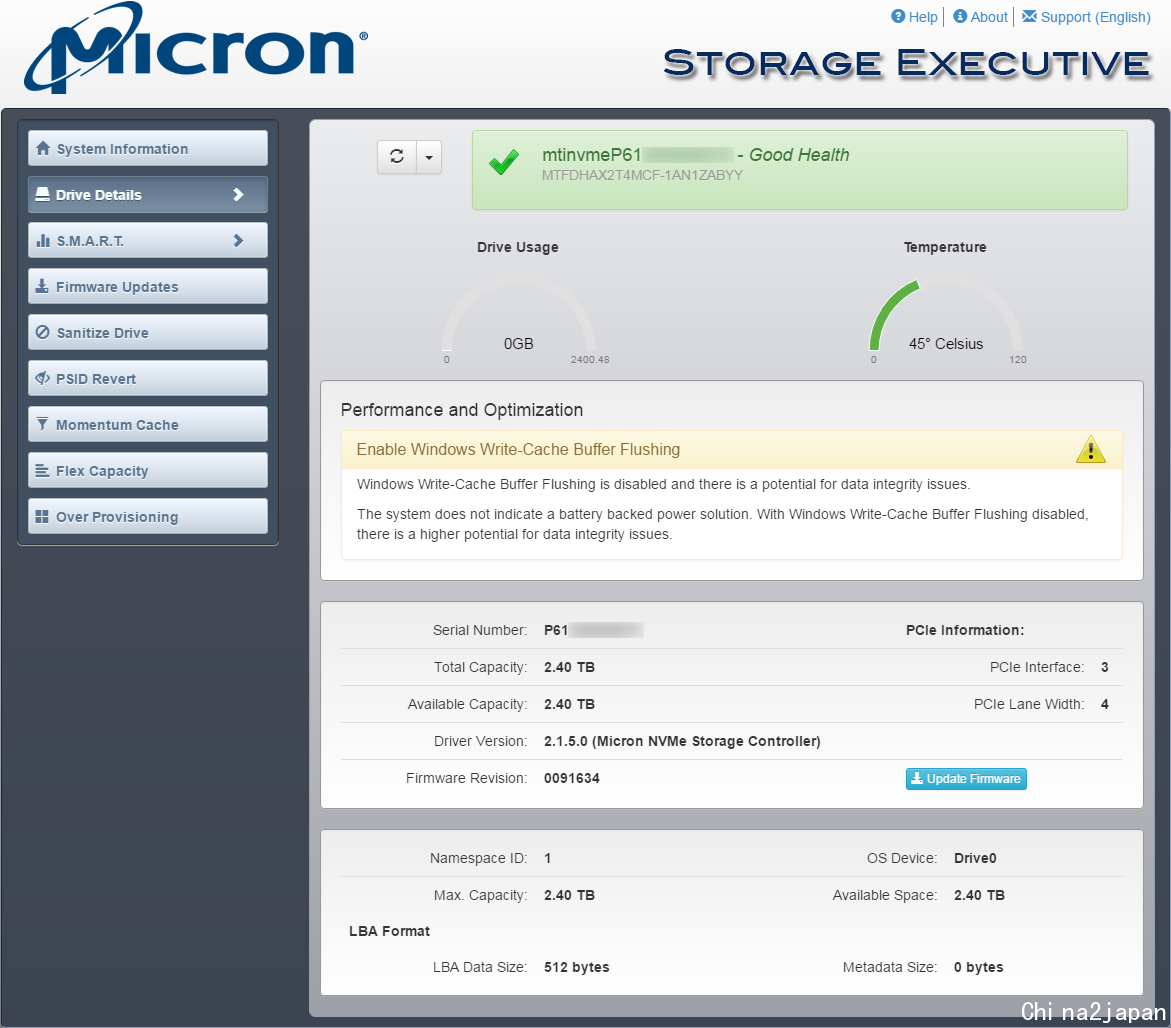Click the green checkmark health icon
1171x1028 pixels.
(x=504, y=162)
